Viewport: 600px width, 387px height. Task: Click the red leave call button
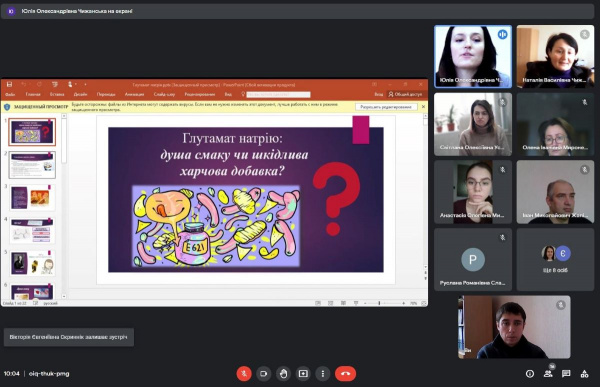pos(345,374)
